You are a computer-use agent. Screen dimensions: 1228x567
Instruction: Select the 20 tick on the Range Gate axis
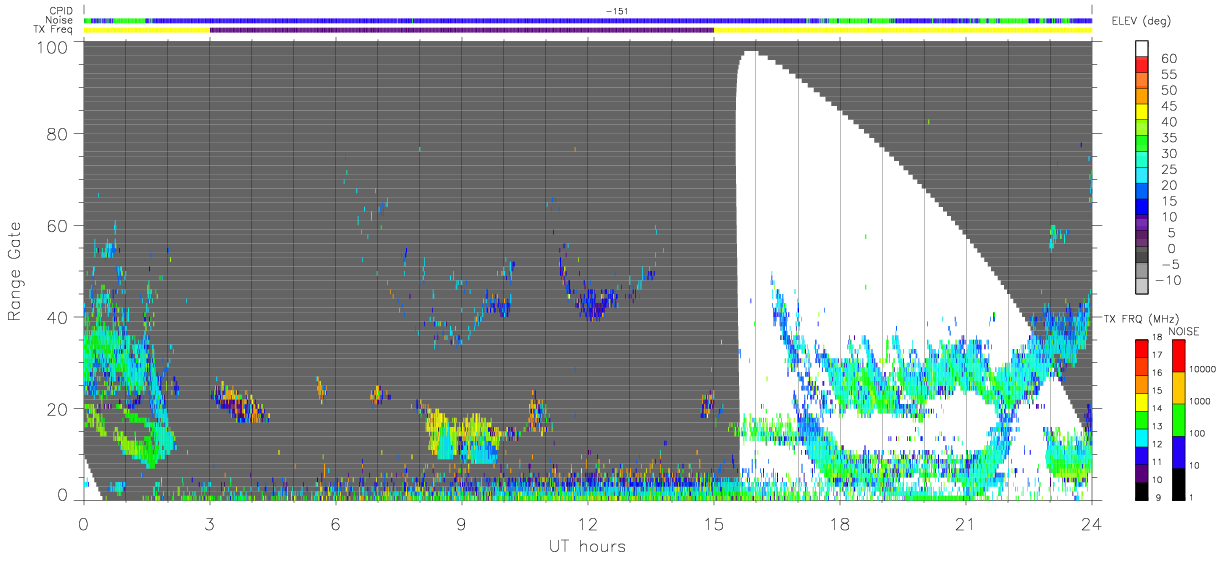pos(57,409)
